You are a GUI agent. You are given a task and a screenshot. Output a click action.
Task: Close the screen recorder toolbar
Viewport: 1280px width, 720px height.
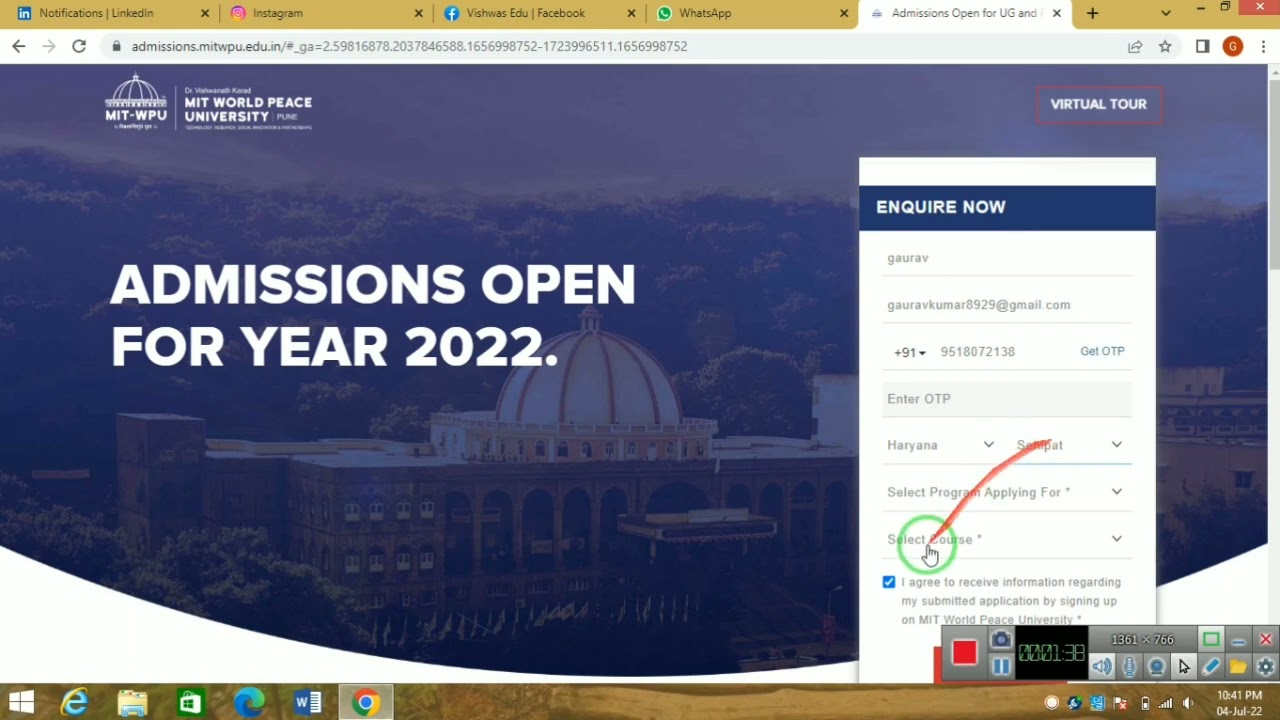[1265, 639]
